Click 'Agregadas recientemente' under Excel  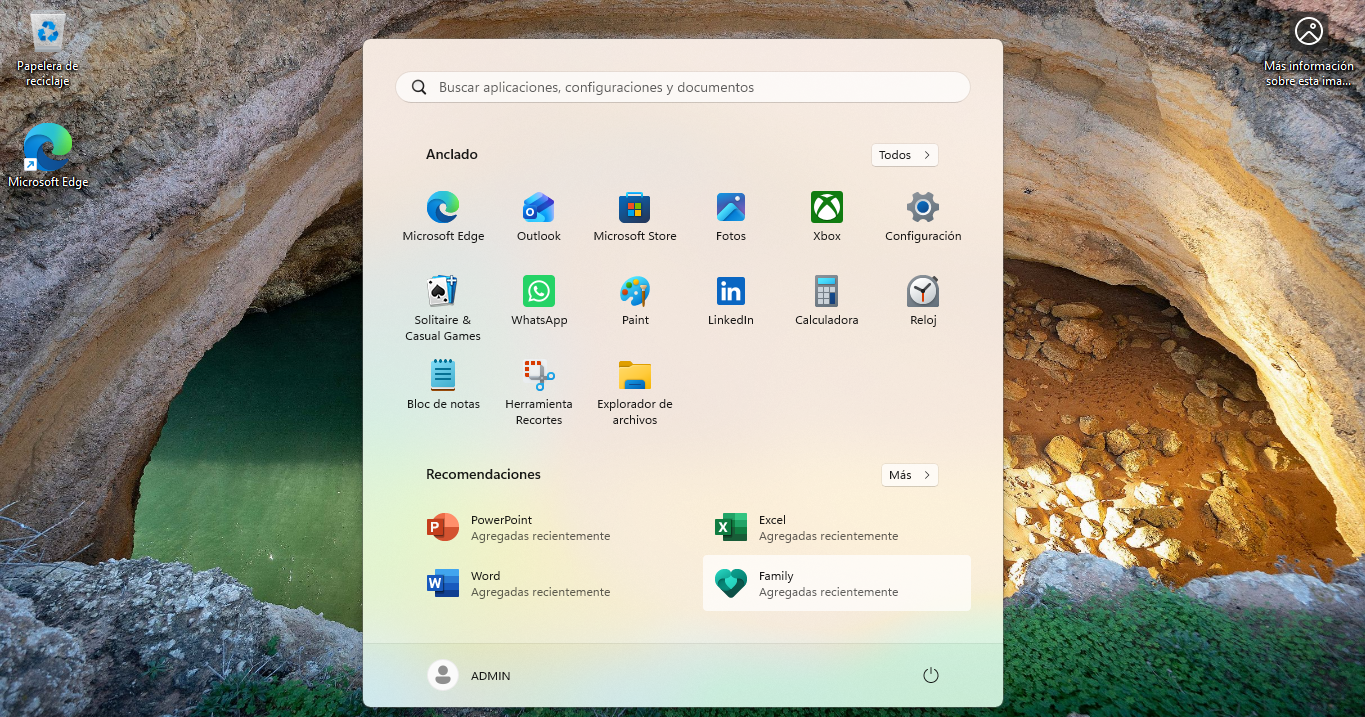click(x=828, y=536)
